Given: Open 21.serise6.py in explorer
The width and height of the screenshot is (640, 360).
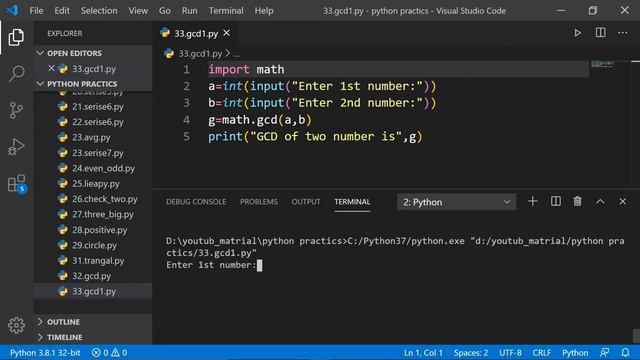Looking at the screenshot, I should [x=93, y=107].
